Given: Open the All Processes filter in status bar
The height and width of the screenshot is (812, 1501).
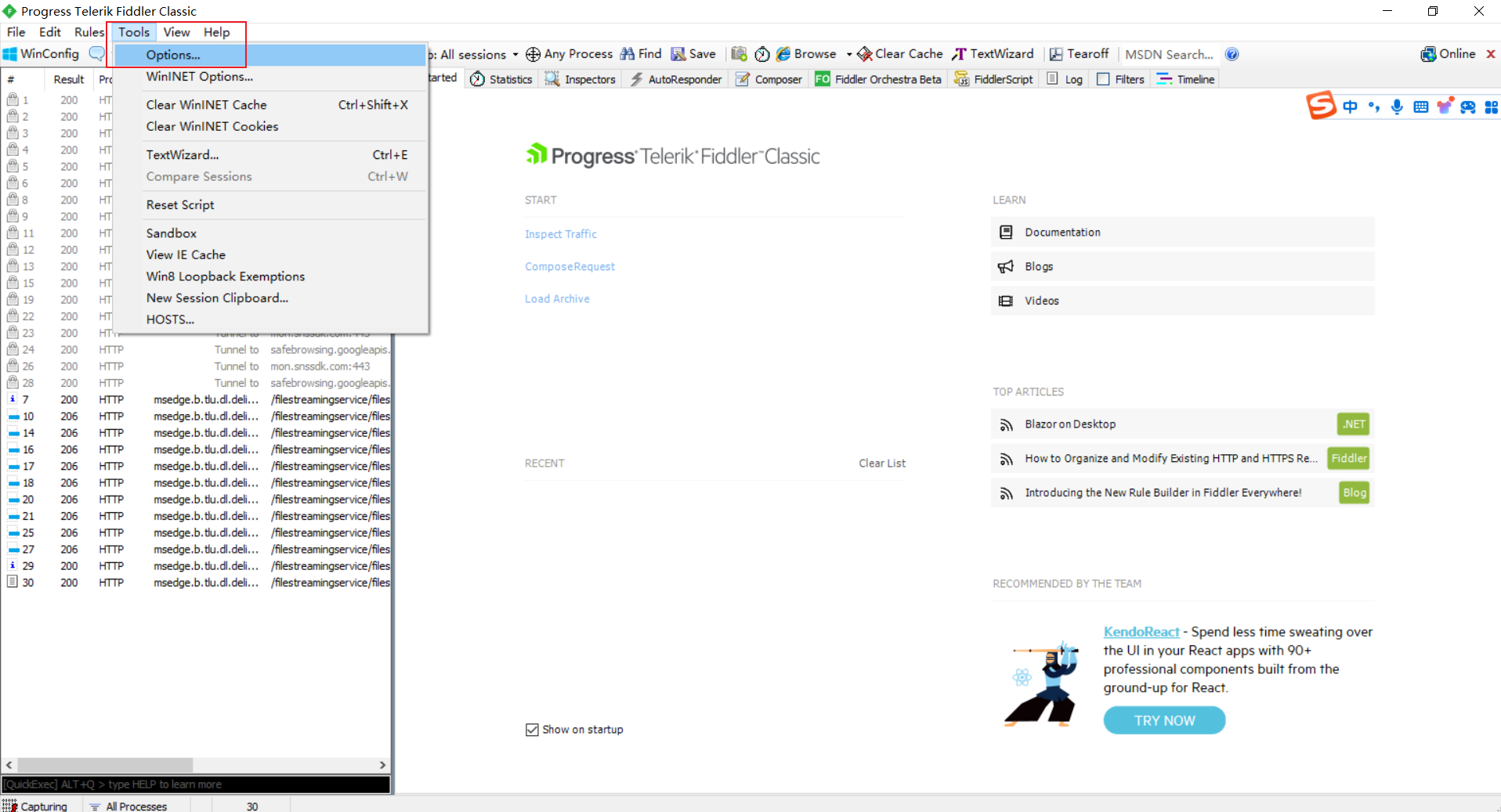Looking at the screenshot, I should 128,806.
